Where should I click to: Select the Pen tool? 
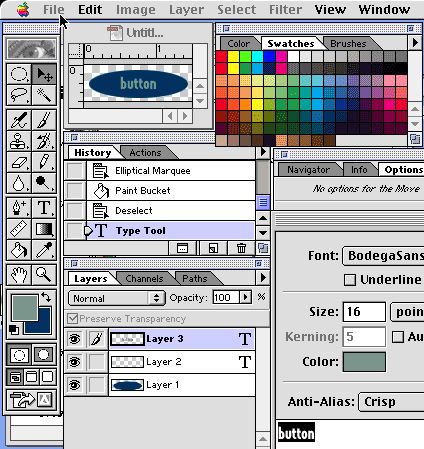[19, 208]
